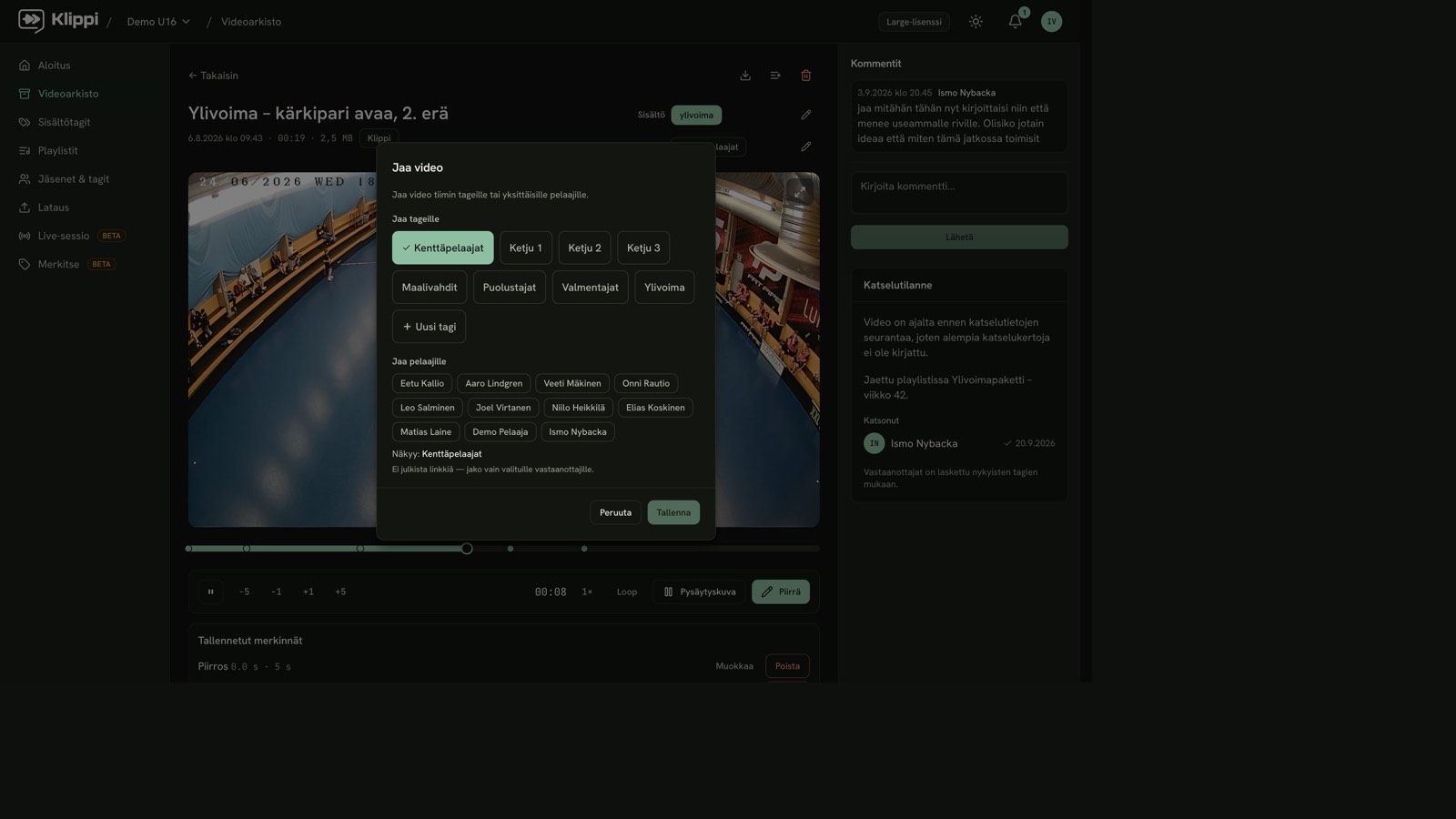Click the comment input field
Screen dimensions: 1456x819
(x=959, y=193)
